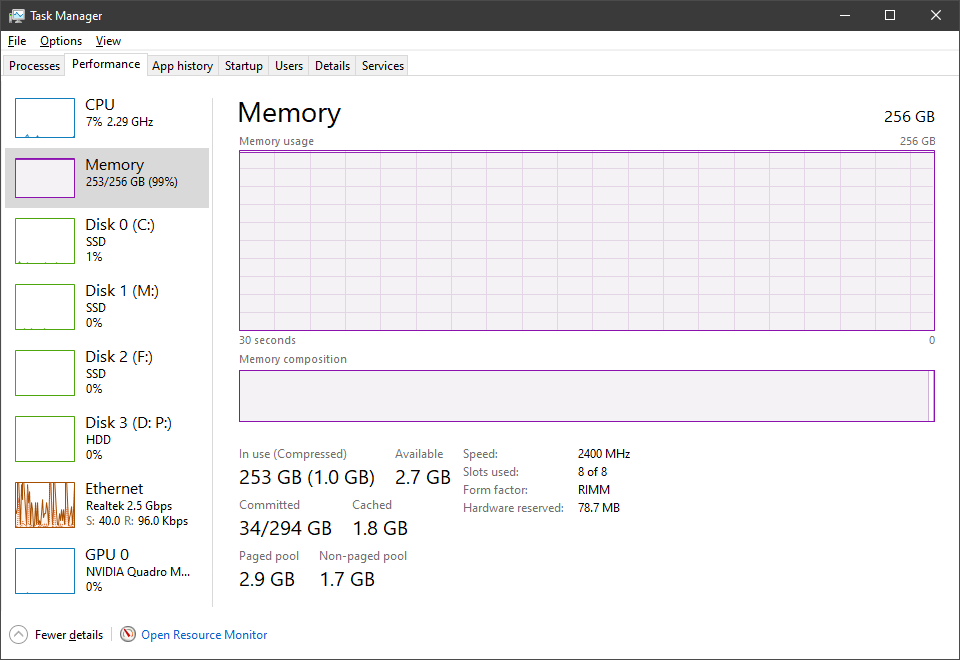Open the View menu
Screen dimensions: 960x660
[x=108, y=41]
